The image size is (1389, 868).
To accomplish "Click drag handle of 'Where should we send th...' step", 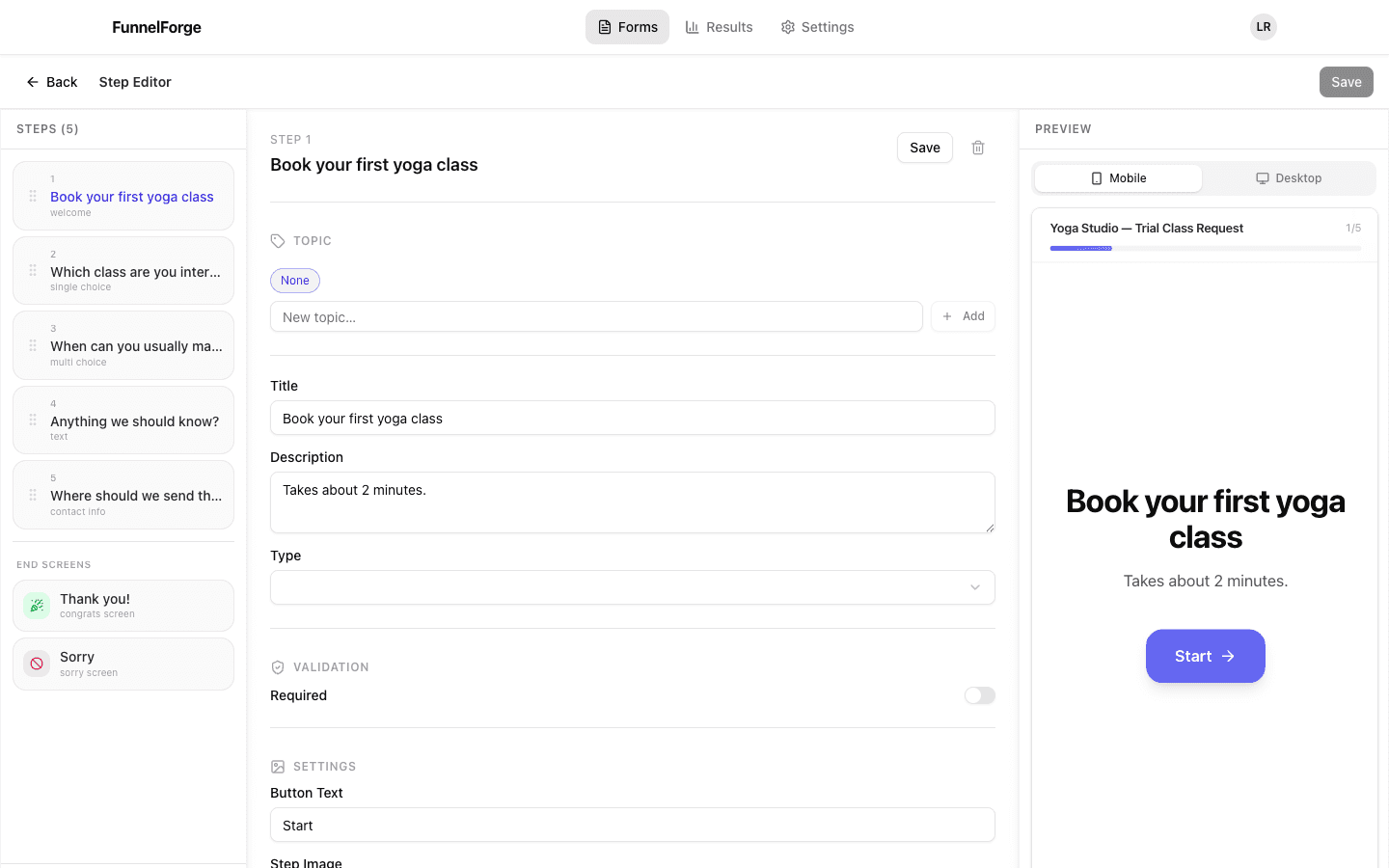I will (33, 495).
